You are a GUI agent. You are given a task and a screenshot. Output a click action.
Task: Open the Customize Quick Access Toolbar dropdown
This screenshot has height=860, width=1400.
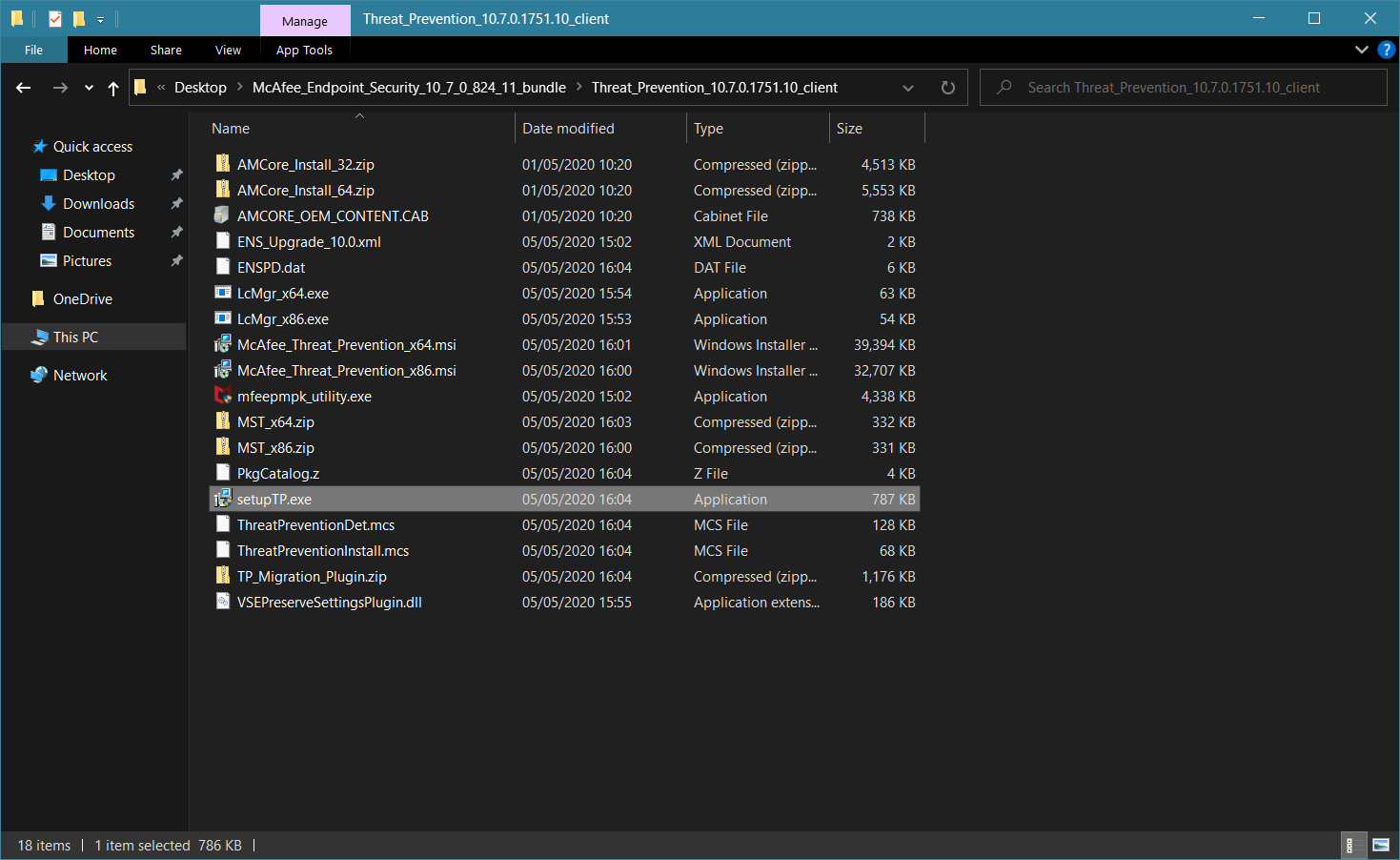[100, 19]
